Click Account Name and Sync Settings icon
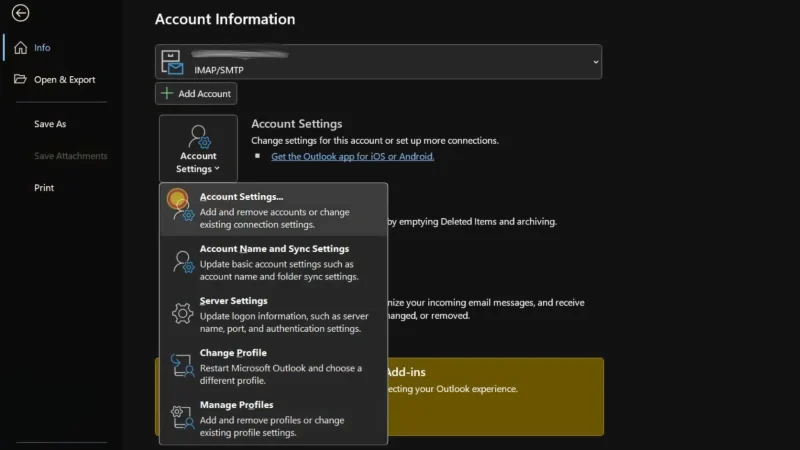800x450 pixels. point(183,262)
